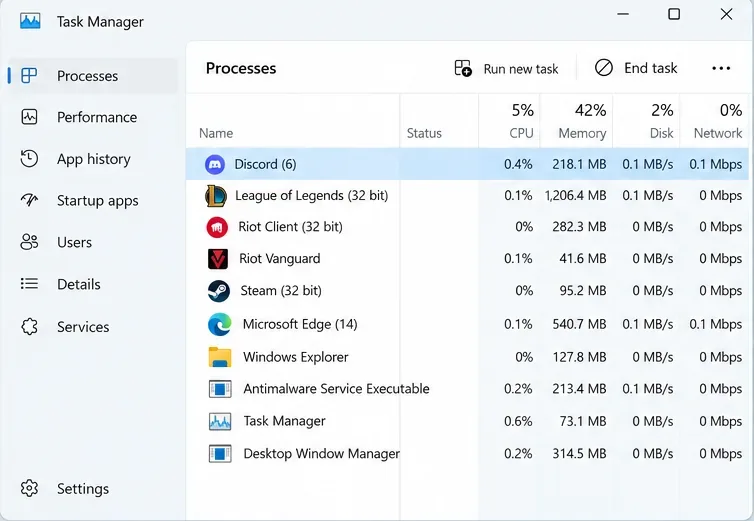Select the Riot Client (32 bit) name
This screenshot has height=521, width=754.
pyautogui.click(x=290, y=227)
